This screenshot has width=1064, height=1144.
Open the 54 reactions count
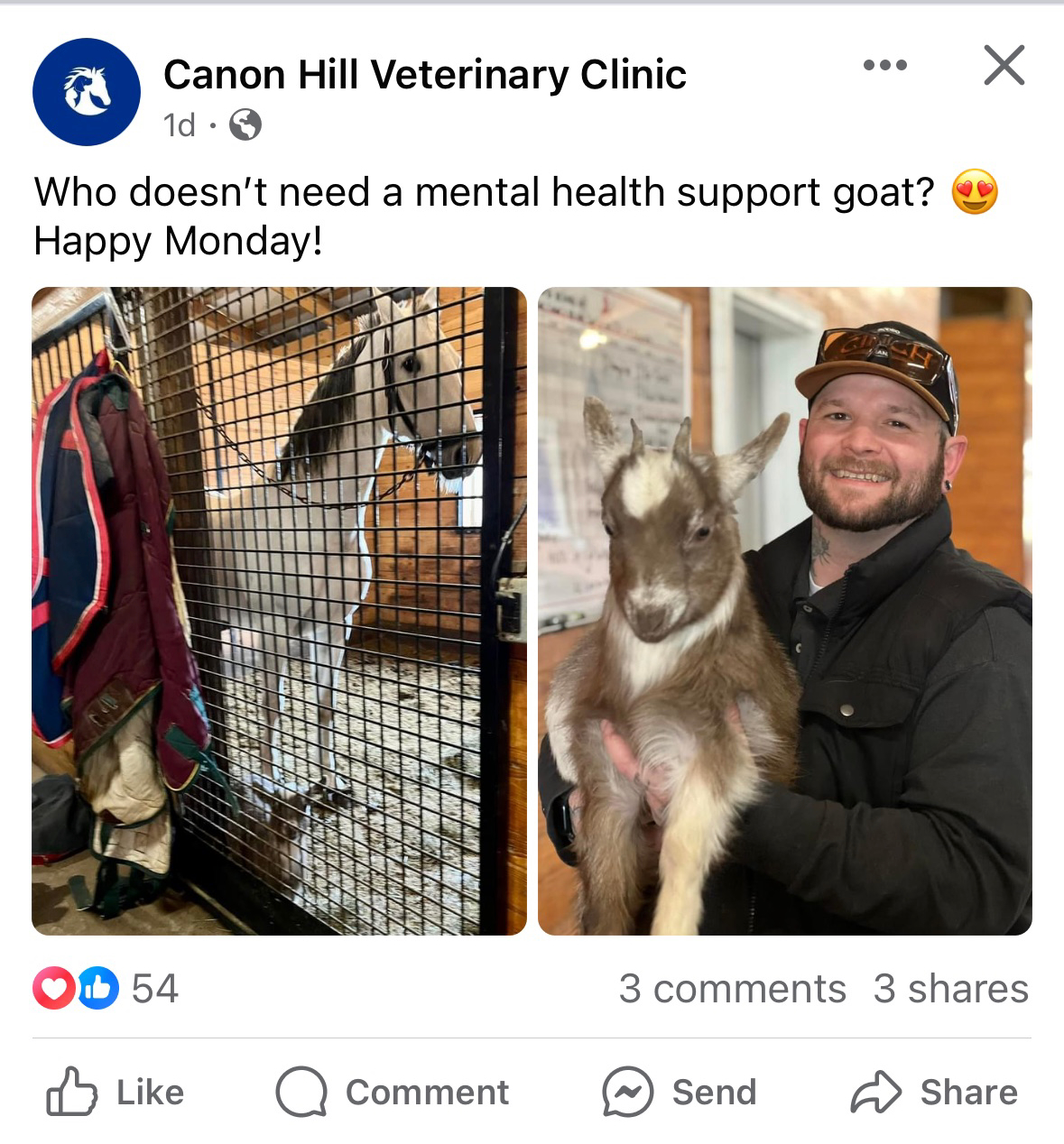[x=155, y=989]
